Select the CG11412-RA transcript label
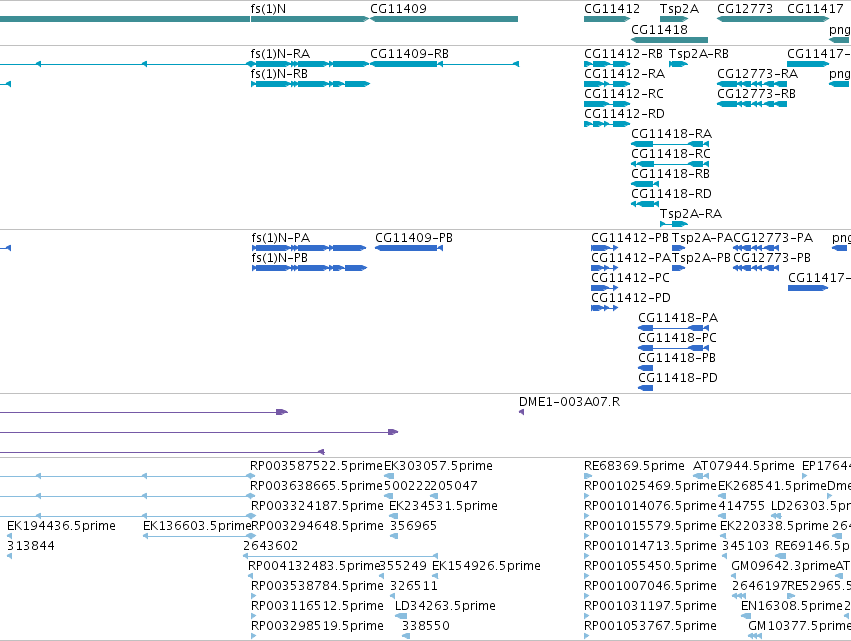The image size is (851, 641). tap(624, 73)
